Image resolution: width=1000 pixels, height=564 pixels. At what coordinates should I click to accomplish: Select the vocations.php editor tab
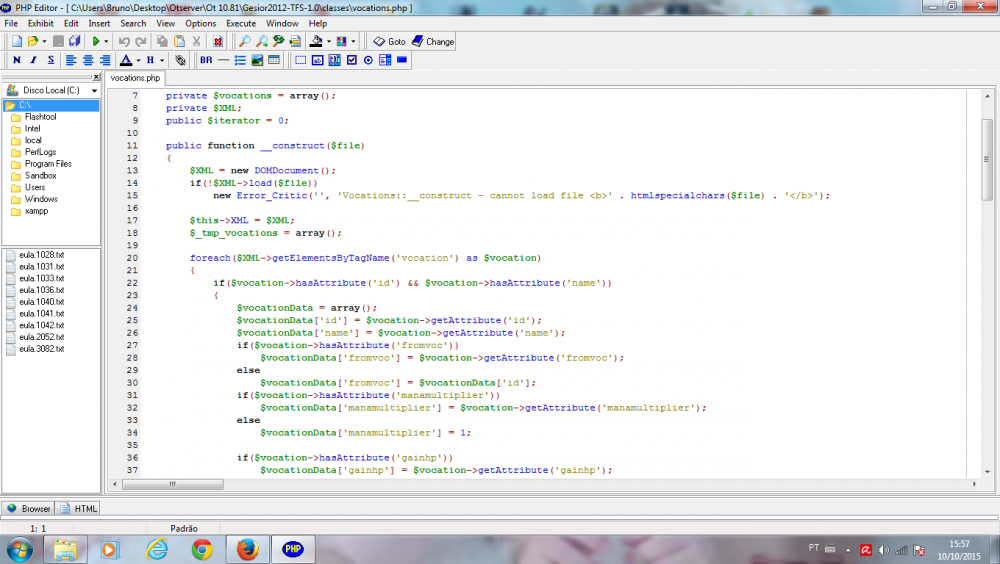(135, 78)
